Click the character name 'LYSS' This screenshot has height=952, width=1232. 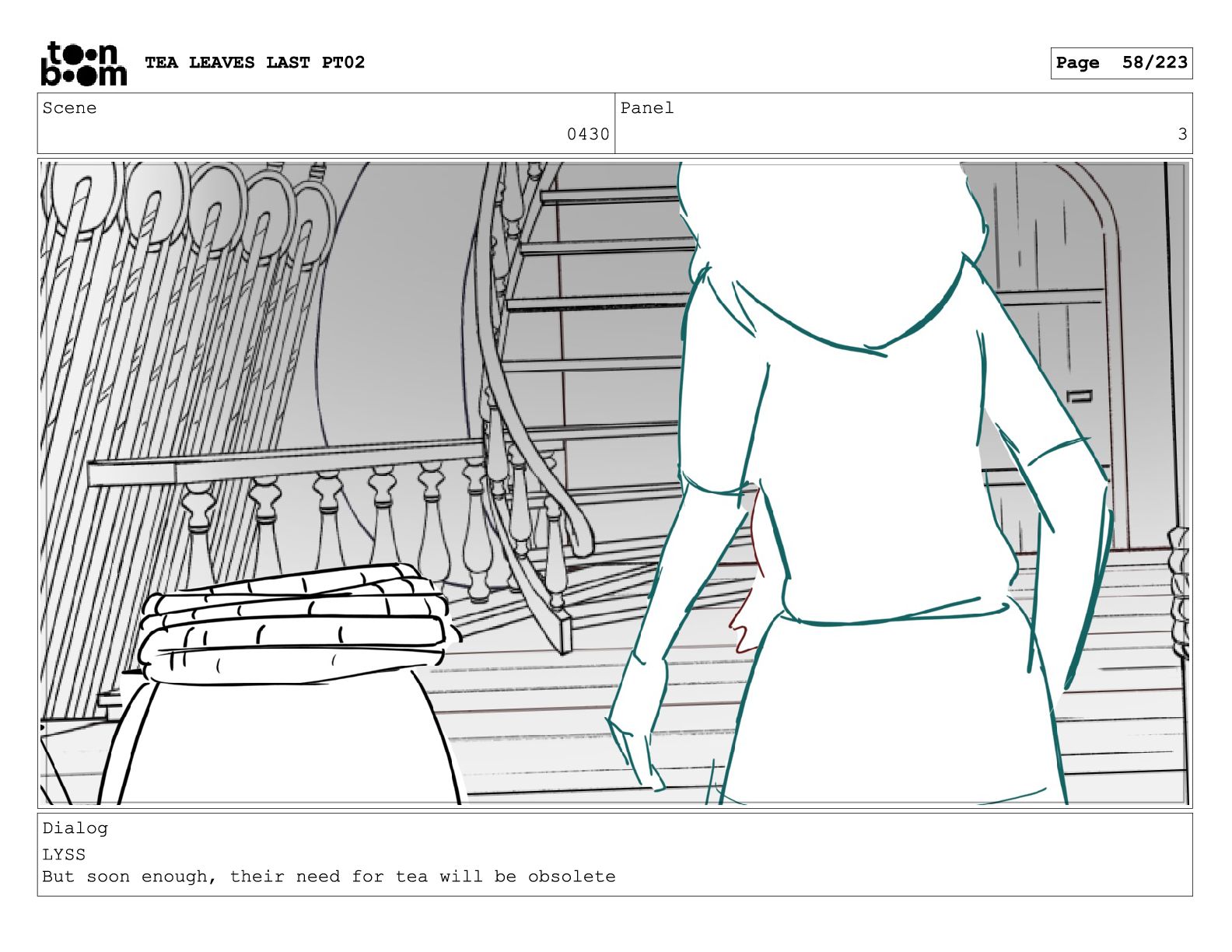[x=64, y=854]
